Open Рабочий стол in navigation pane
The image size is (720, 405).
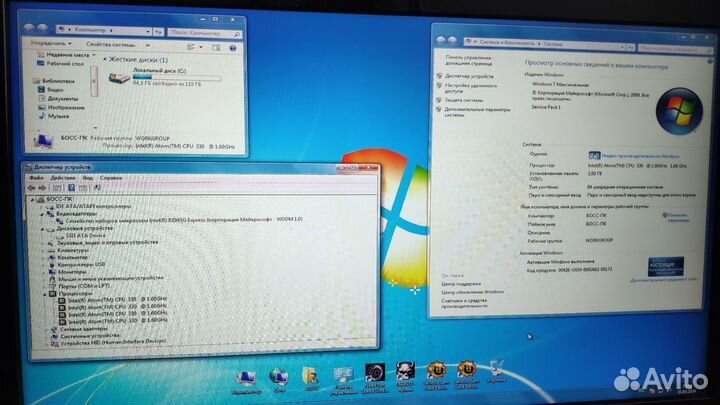coord(61,64)
